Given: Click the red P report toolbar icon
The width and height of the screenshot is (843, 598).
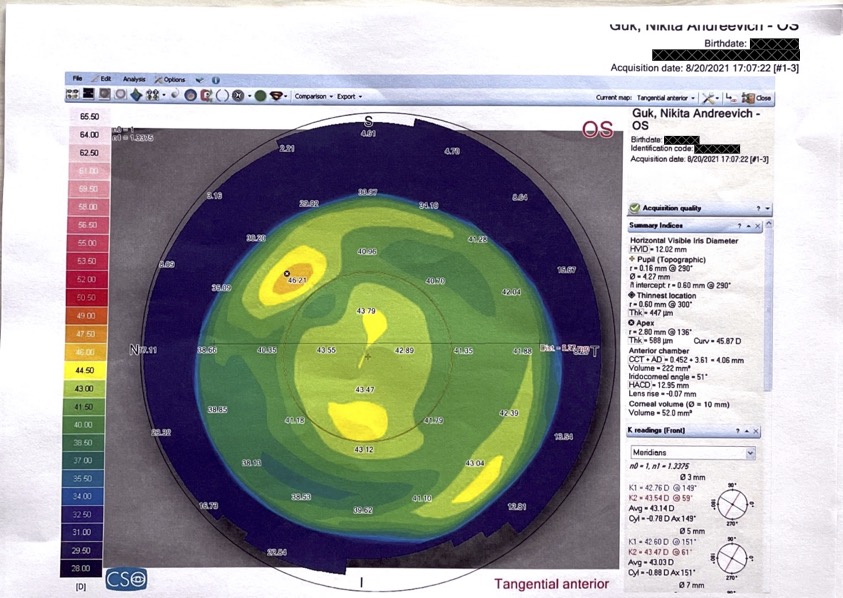Looking at the screenshot, I should click(206, 96).
